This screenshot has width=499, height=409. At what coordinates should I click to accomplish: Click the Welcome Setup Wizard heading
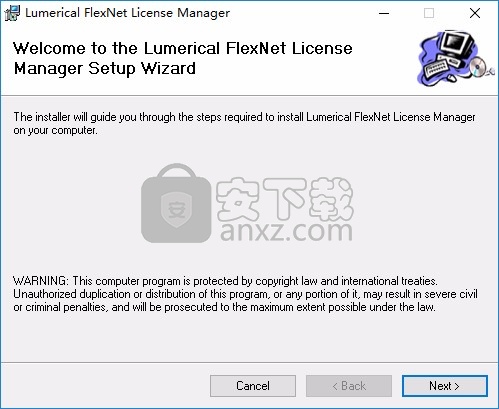(182, 58)
